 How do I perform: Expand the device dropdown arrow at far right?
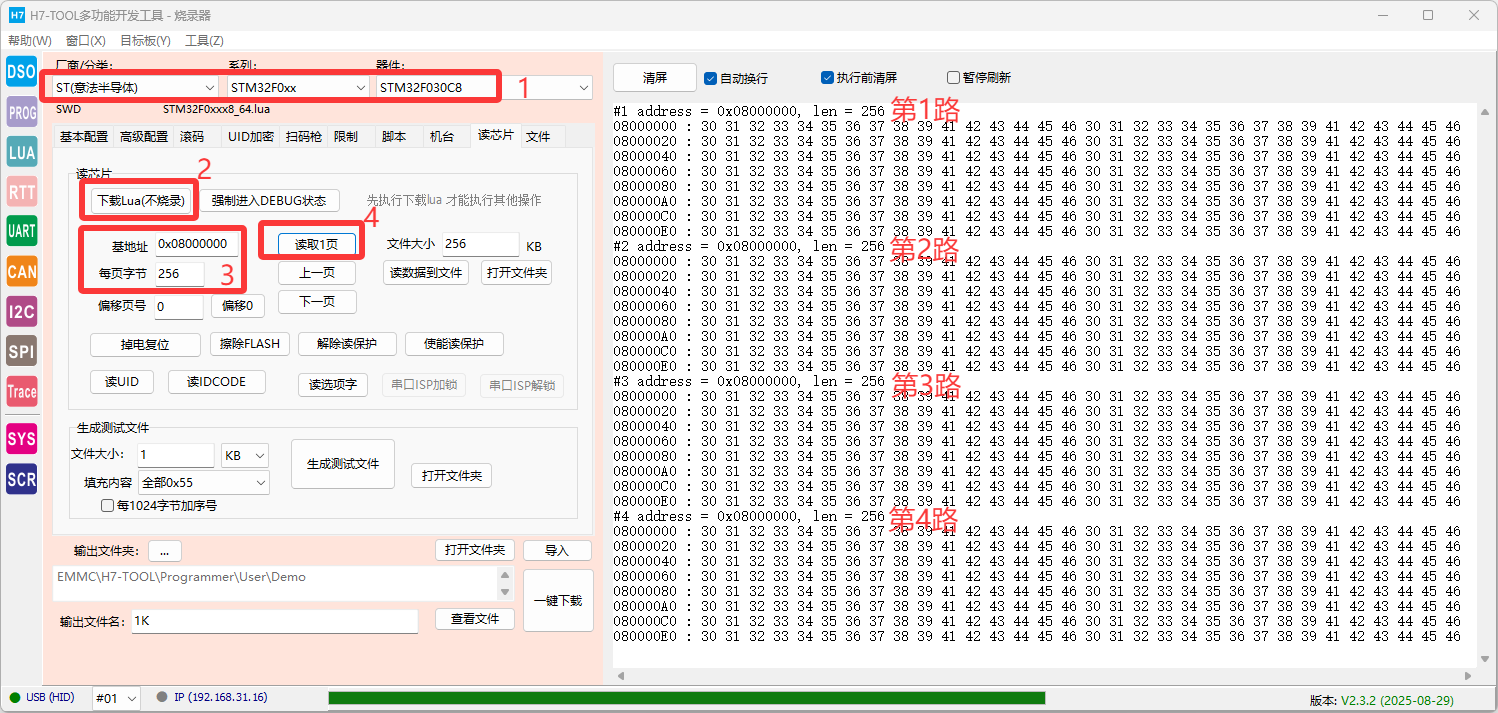pyautogui.click(x=584, y=88)
